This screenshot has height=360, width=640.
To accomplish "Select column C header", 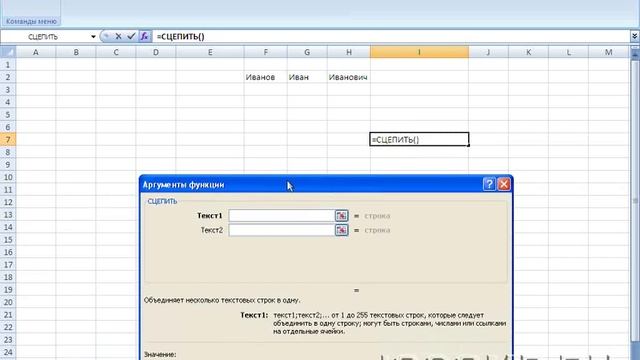I will coord(116,52).
